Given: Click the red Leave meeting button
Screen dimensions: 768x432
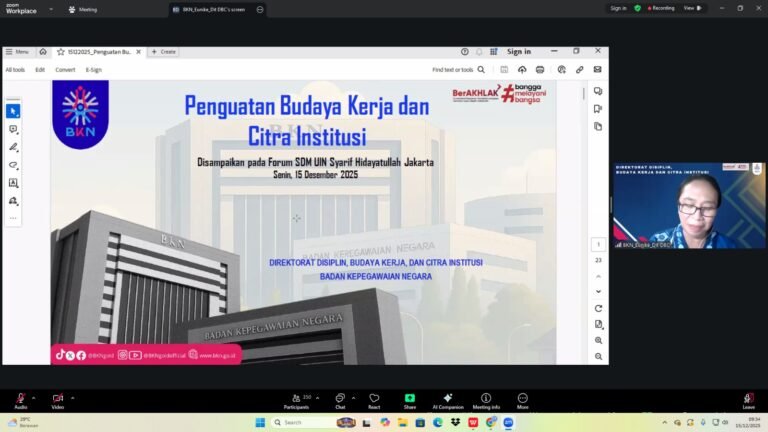Looking at the screenshot, I should (x=748, y=400).
